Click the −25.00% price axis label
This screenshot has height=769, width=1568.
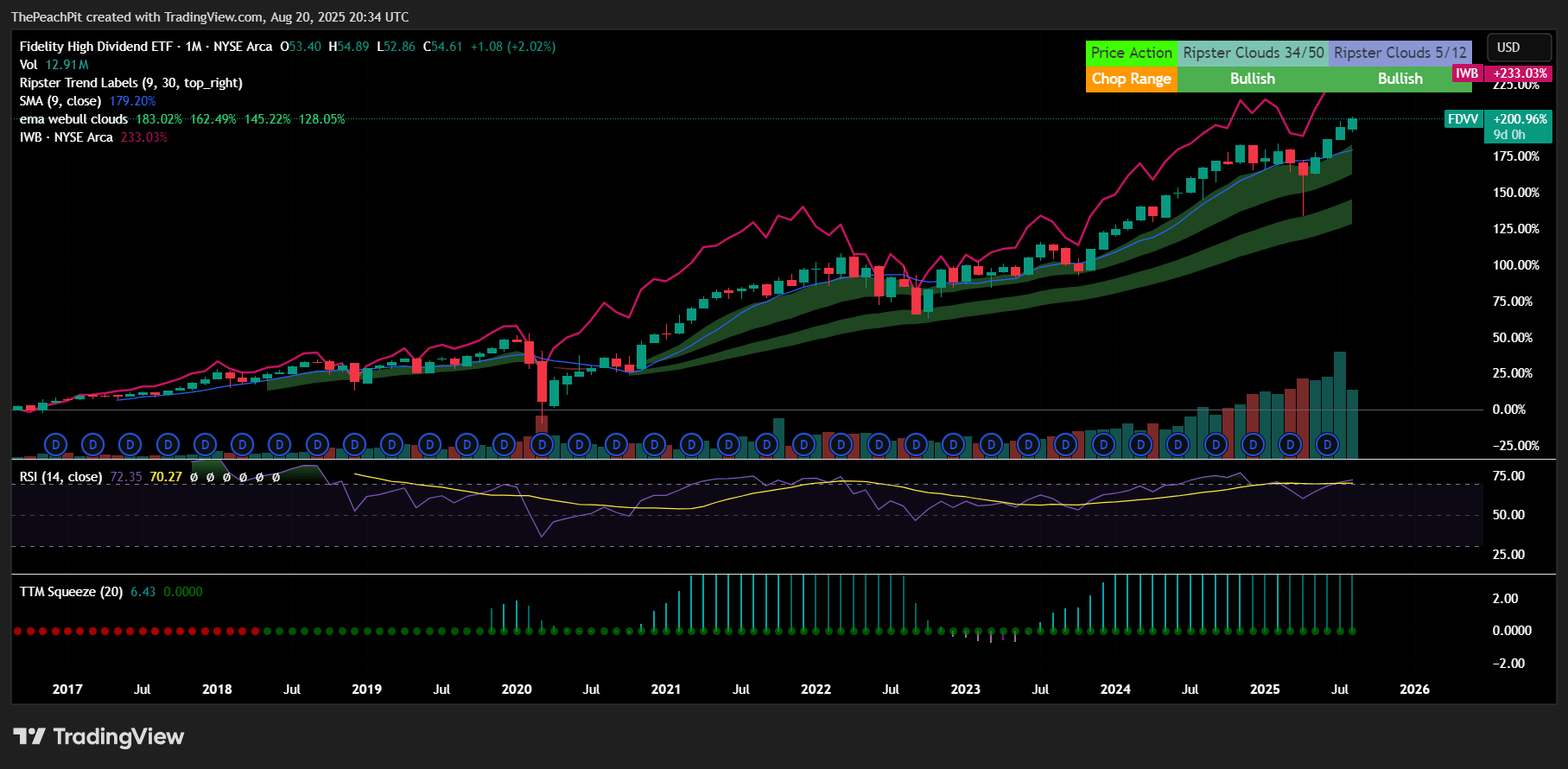pos(1516,446)
